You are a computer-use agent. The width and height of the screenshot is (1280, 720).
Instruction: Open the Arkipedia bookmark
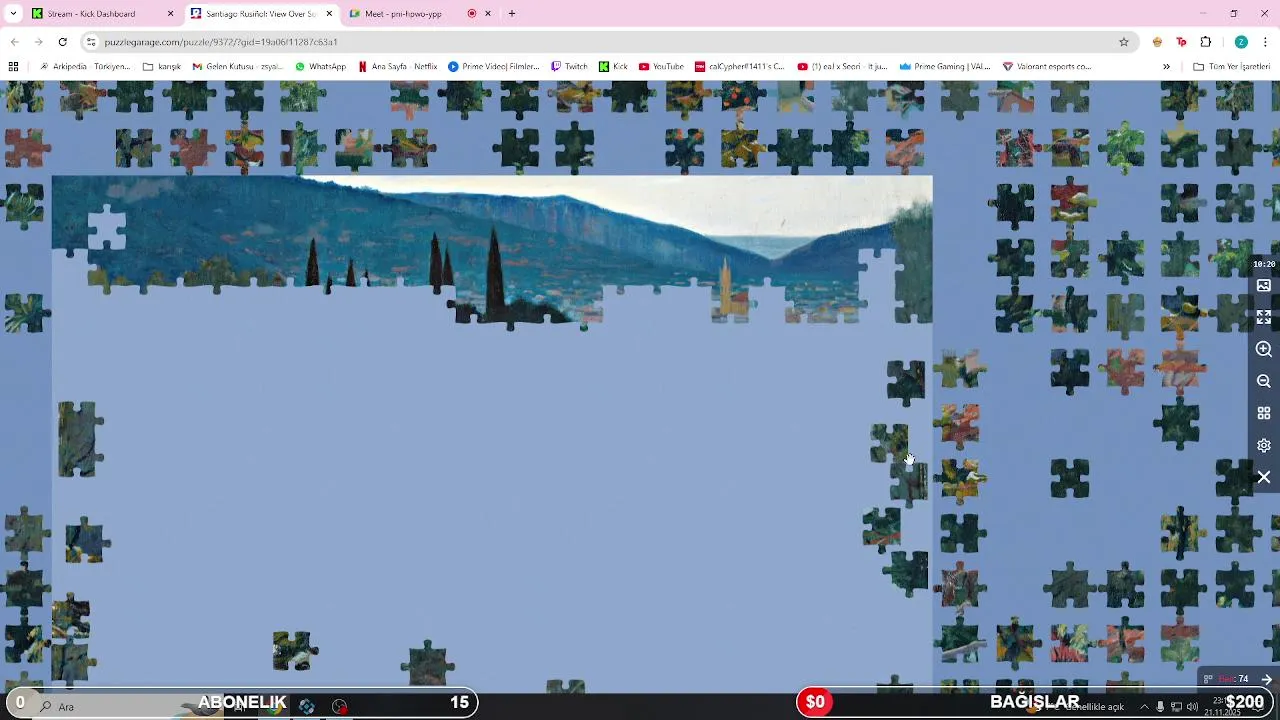click(x=84, y=66)
